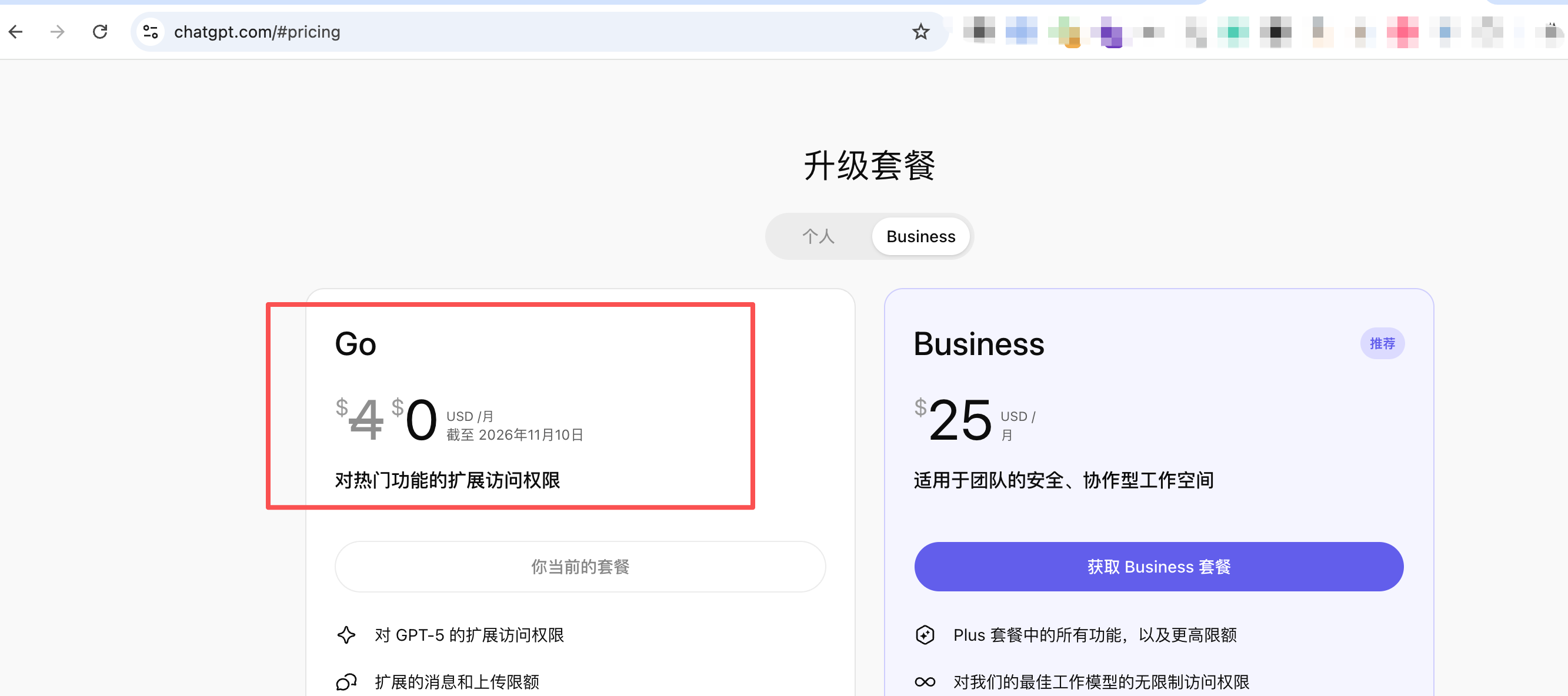Click the browser back arrow
The height and width of the screenshot is (696, 1568).
(16, 32)
